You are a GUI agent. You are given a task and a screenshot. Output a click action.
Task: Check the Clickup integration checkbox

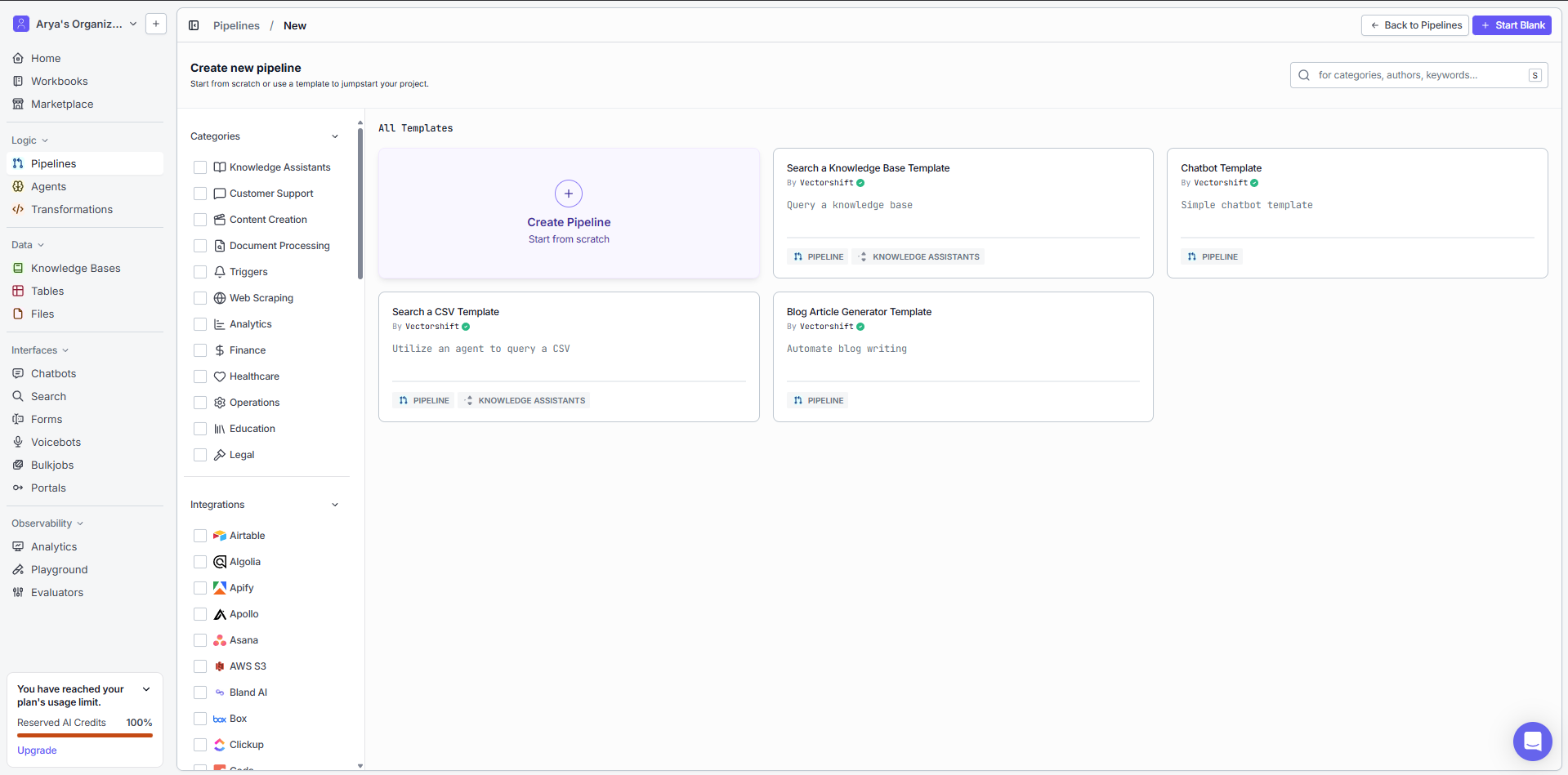(x=200, y=745)
